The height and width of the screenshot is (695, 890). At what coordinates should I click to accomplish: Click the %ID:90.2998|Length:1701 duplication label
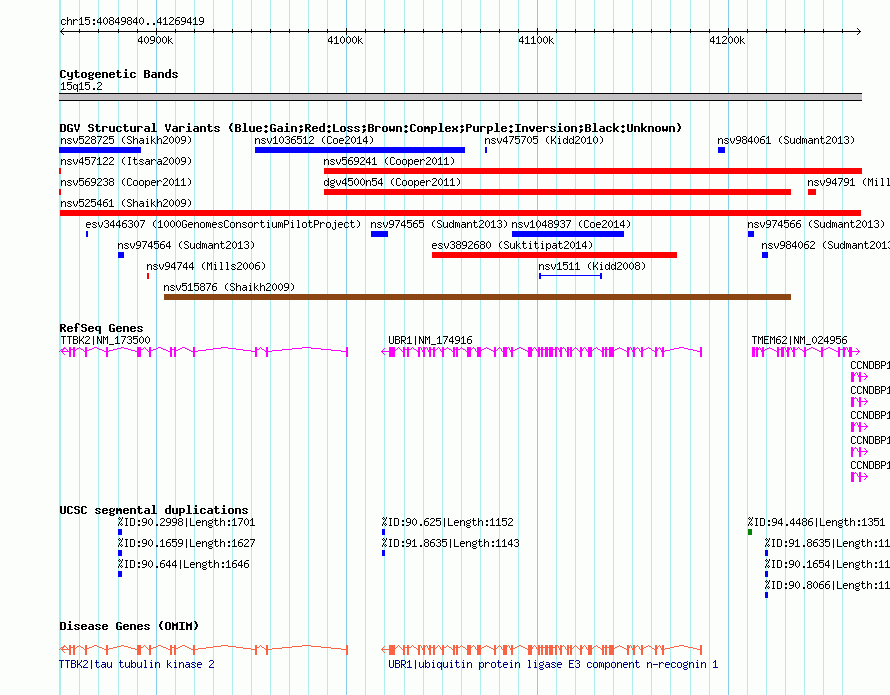coord(186,522)
